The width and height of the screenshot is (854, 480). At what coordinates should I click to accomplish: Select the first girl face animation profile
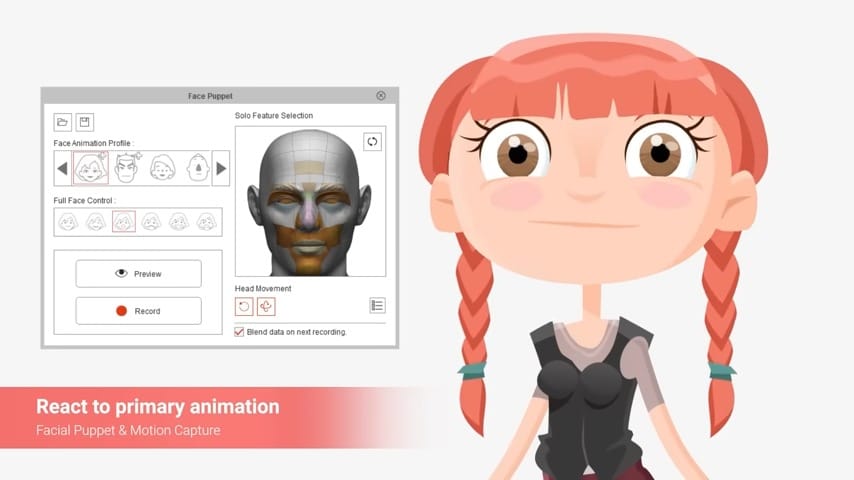(91, 168)
